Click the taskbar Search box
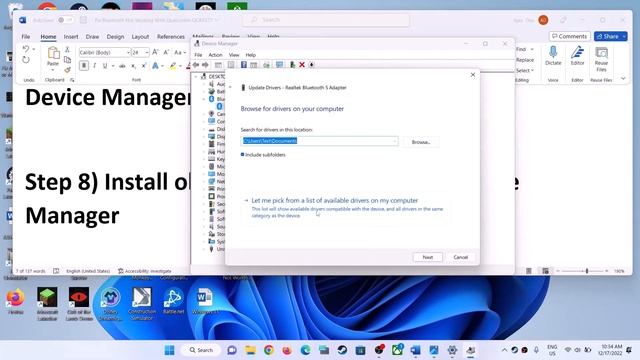Image resolution: width=640 pixels, height=360 pixels. (x=202, y=350)
